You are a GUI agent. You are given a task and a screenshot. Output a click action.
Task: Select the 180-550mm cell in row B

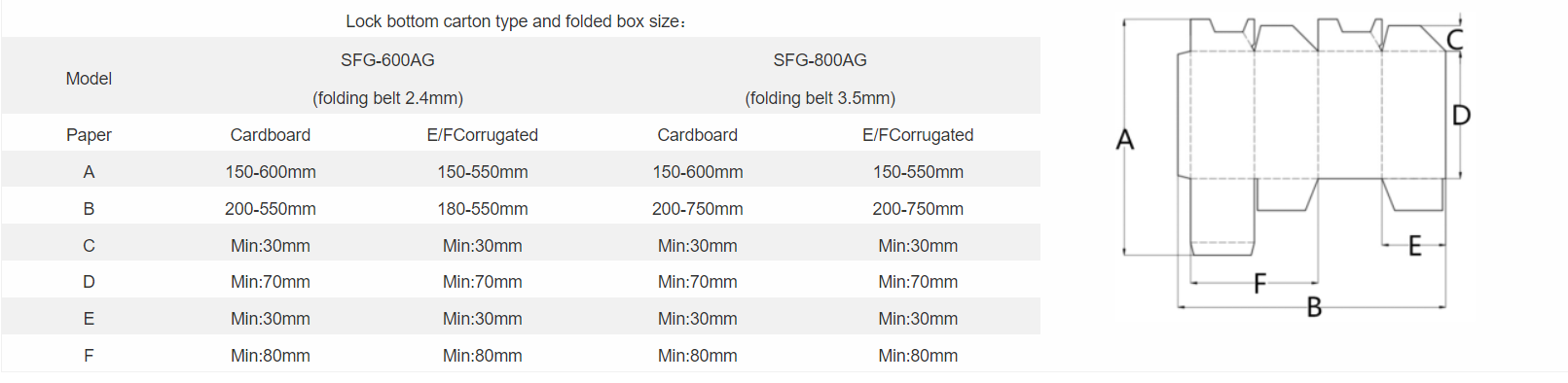[x=483, y=209]
